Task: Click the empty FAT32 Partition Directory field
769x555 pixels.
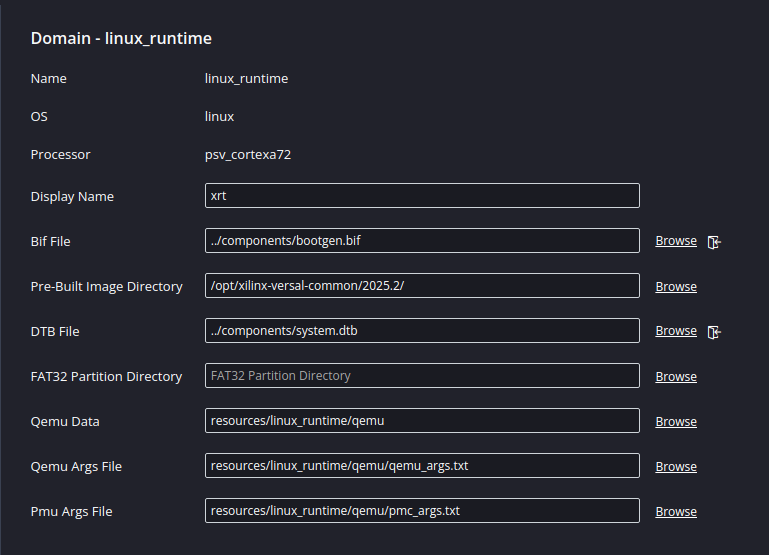Action: coord(421,376)
